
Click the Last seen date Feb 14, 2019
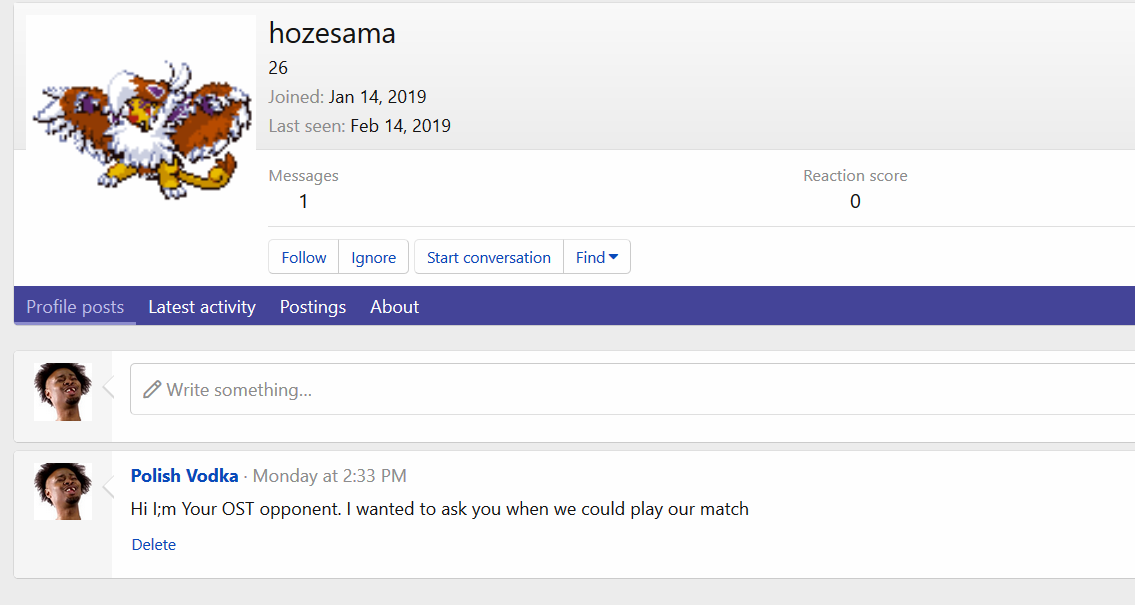tap(400, 126)
